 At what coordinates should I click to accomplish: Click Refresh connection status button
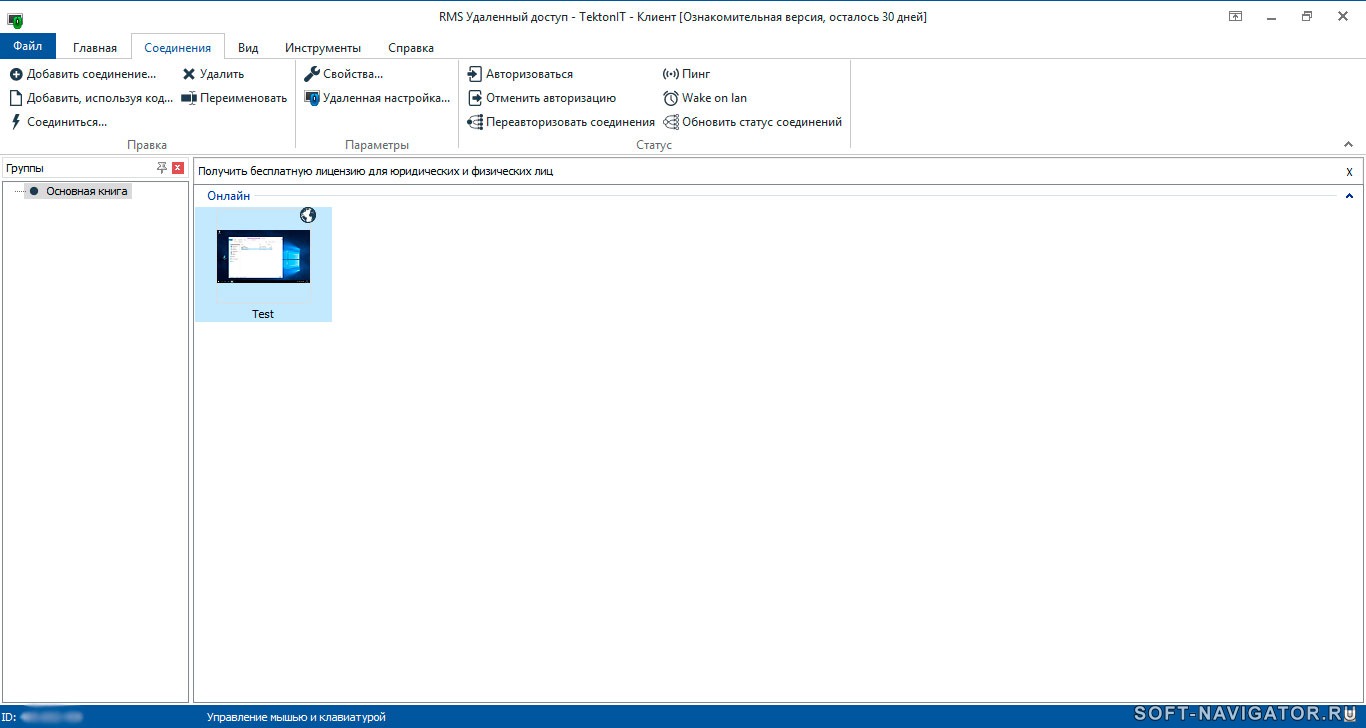click(x=761, y=122)
